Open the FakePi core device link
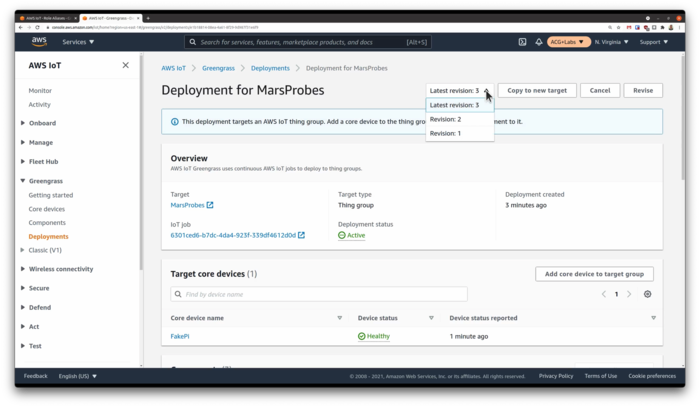This screenshot has height=407, width=700. click(180, 336)
